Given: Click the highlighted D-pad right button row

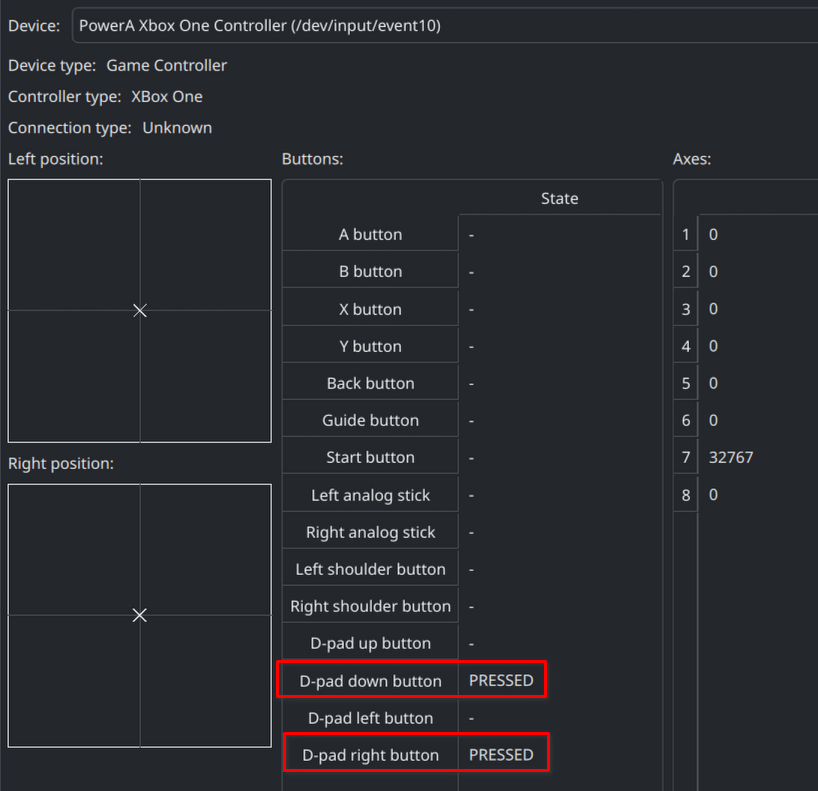Looking at the screenshot, I should (370, 753).
